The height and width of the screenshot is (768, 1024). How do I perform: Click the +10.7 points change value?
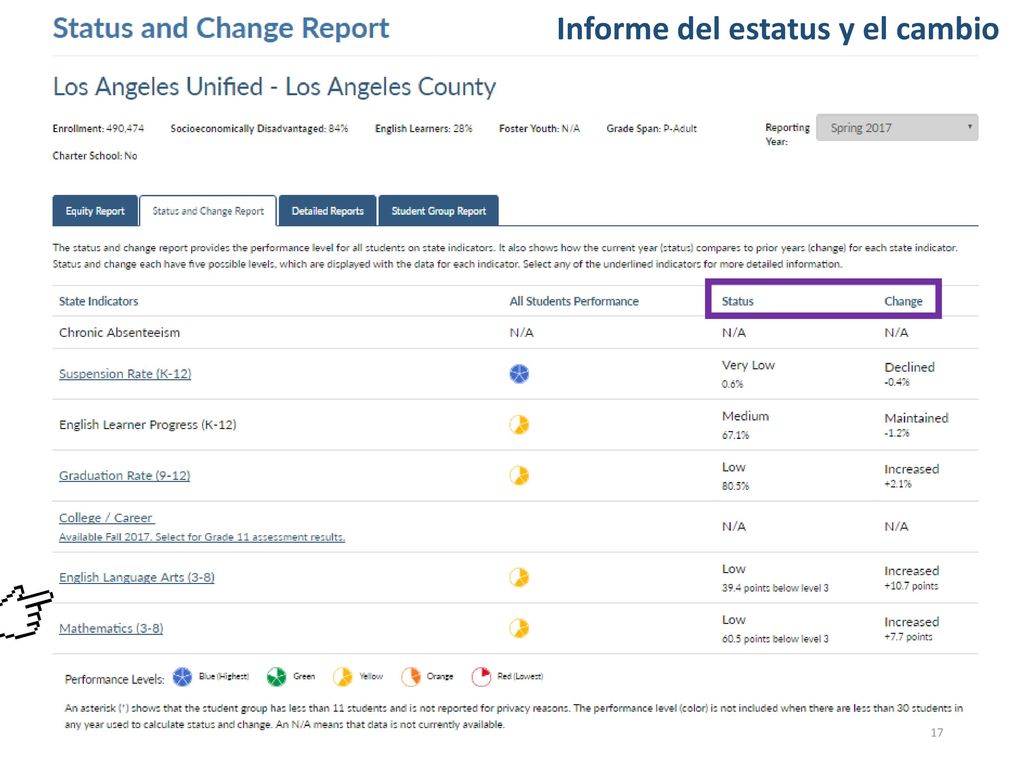[x=911, y=586]
